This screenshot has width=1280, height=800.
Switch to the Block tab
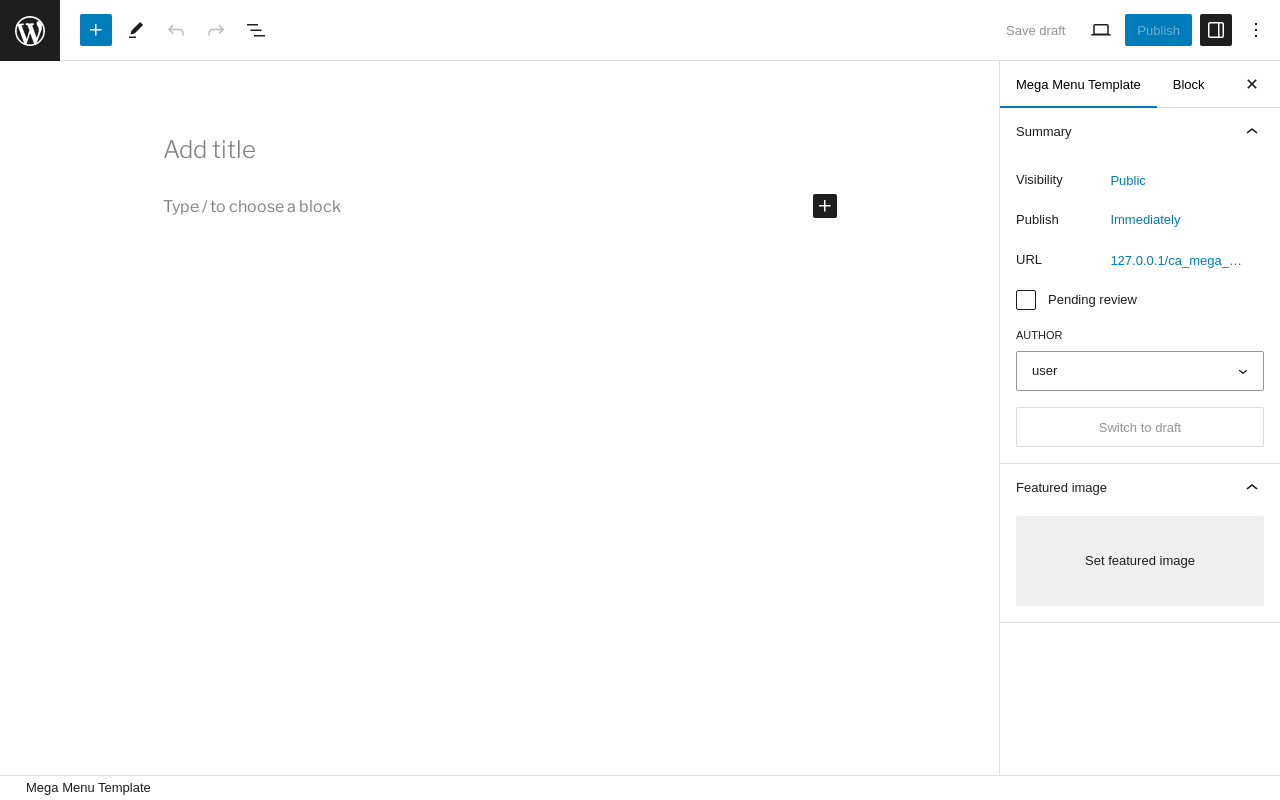[1189, 84]
